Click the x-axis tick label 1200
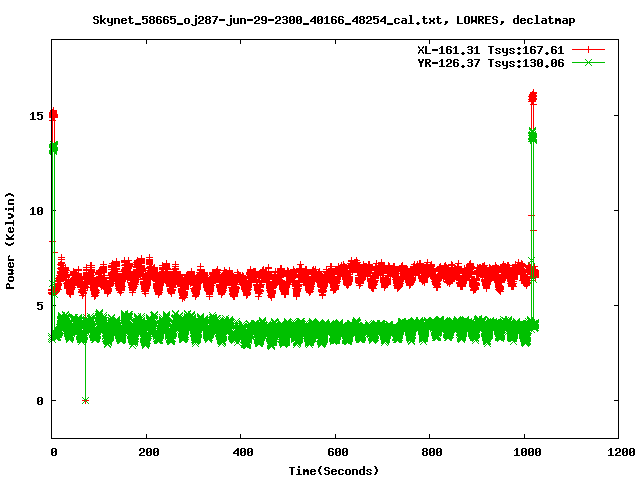This screenshot has width=640, height=480. pyautogui.click(x=621, y=452)
